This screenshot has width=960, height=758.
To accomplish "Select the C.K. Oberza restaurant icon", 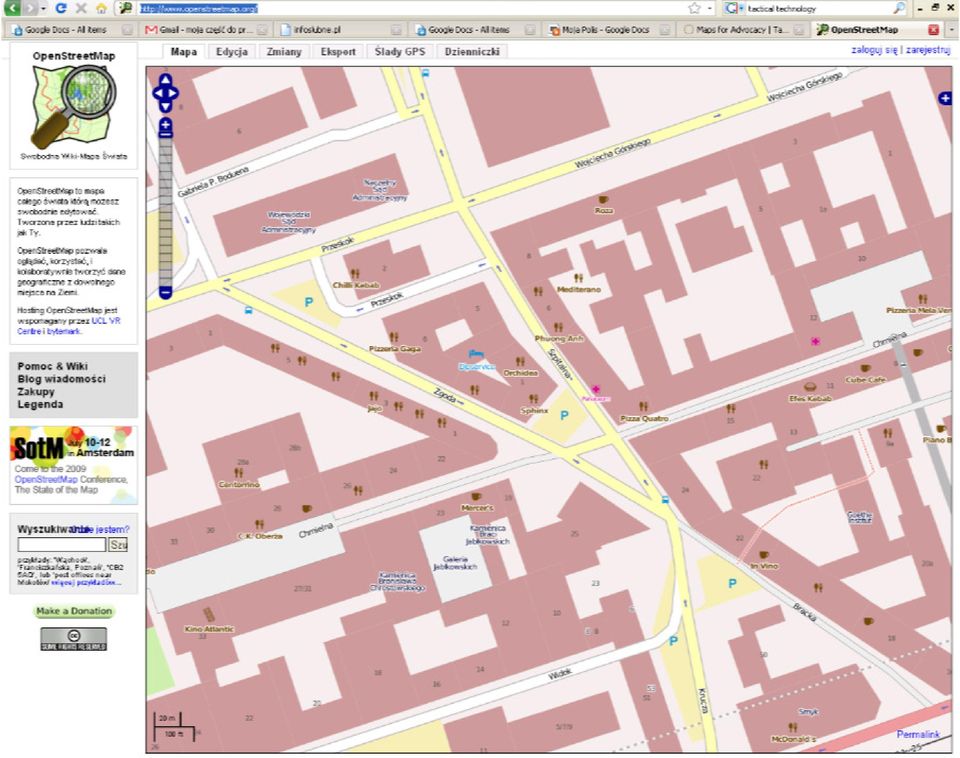I will pos(259,525).
